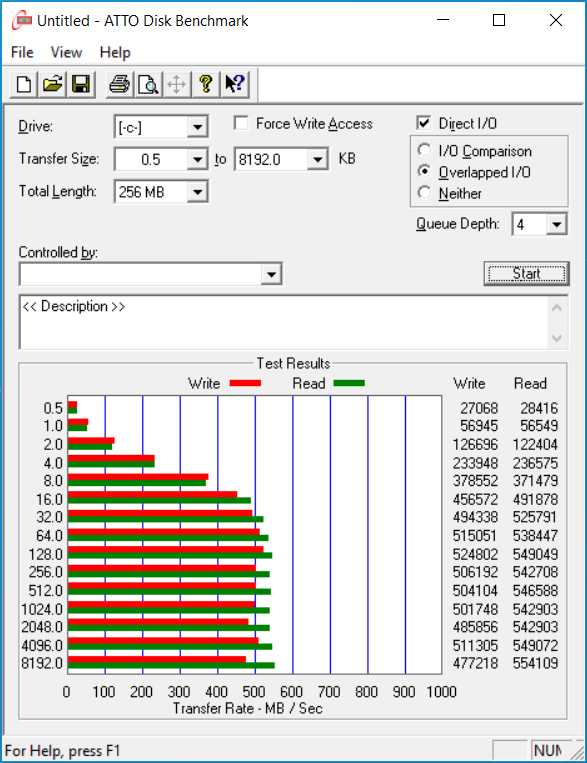Open Print Preview toolbar icon
The width and height of the screenshot is (587, 763).
[x=148, y=85]
